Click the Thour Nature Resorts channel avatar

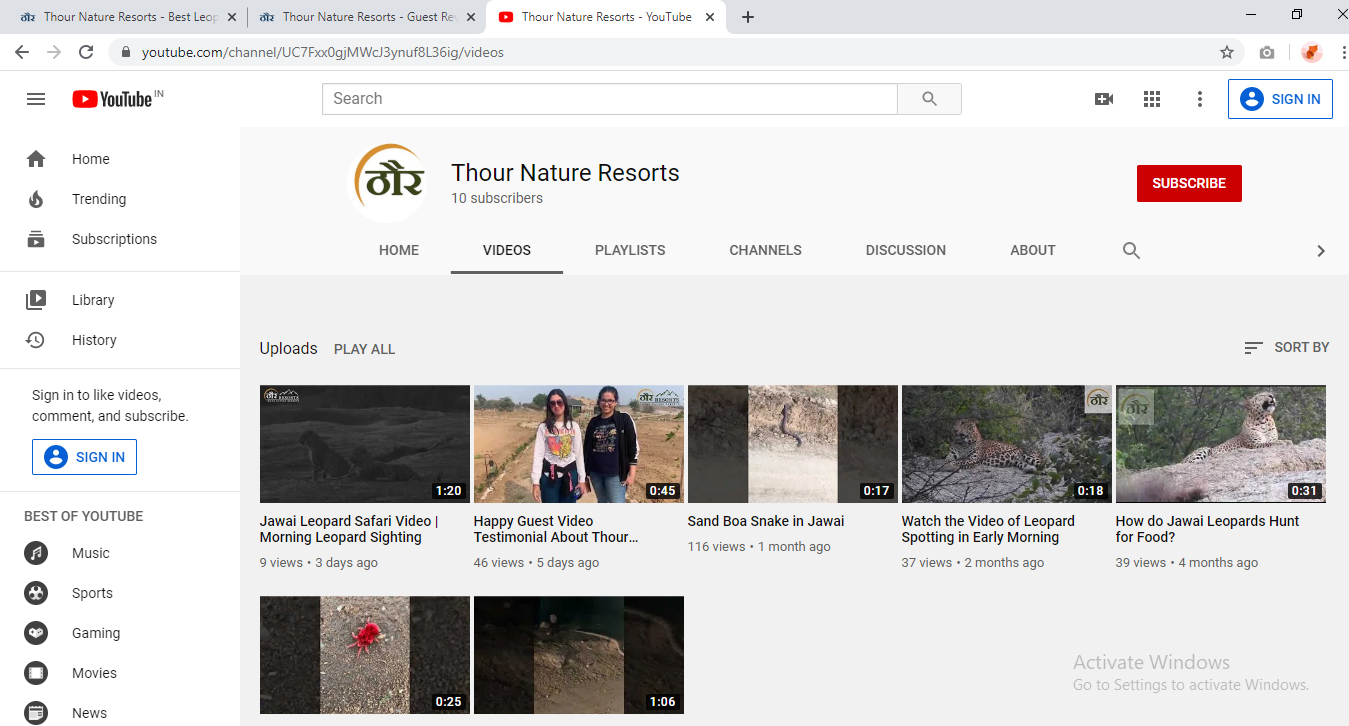[x=387, y=183]
